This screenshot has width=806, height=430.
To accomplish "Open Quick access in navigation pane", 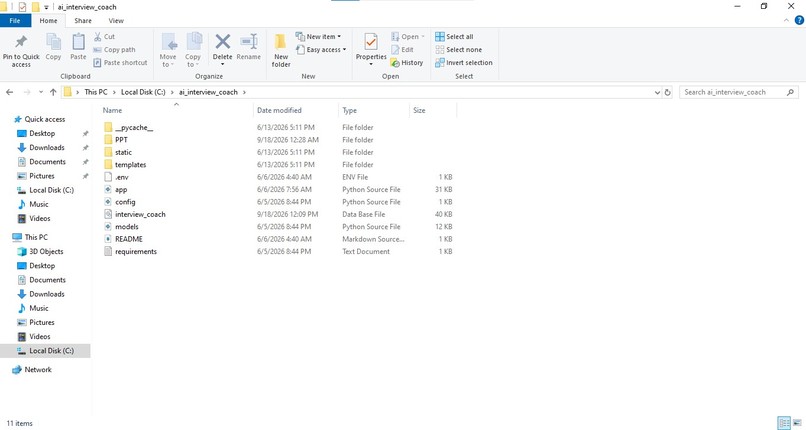I will (x=45, y=119).
